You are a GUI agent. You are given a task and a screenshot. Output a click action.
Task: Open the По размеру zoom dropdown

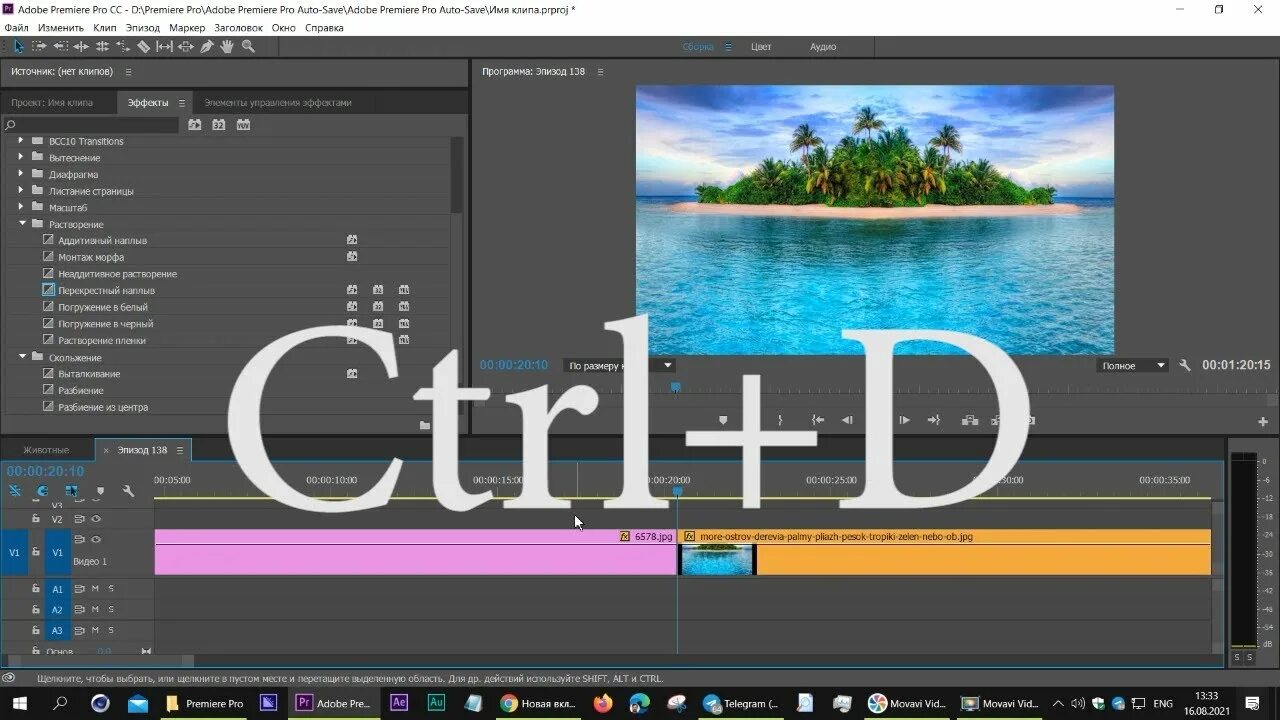(x=620, y=366)
